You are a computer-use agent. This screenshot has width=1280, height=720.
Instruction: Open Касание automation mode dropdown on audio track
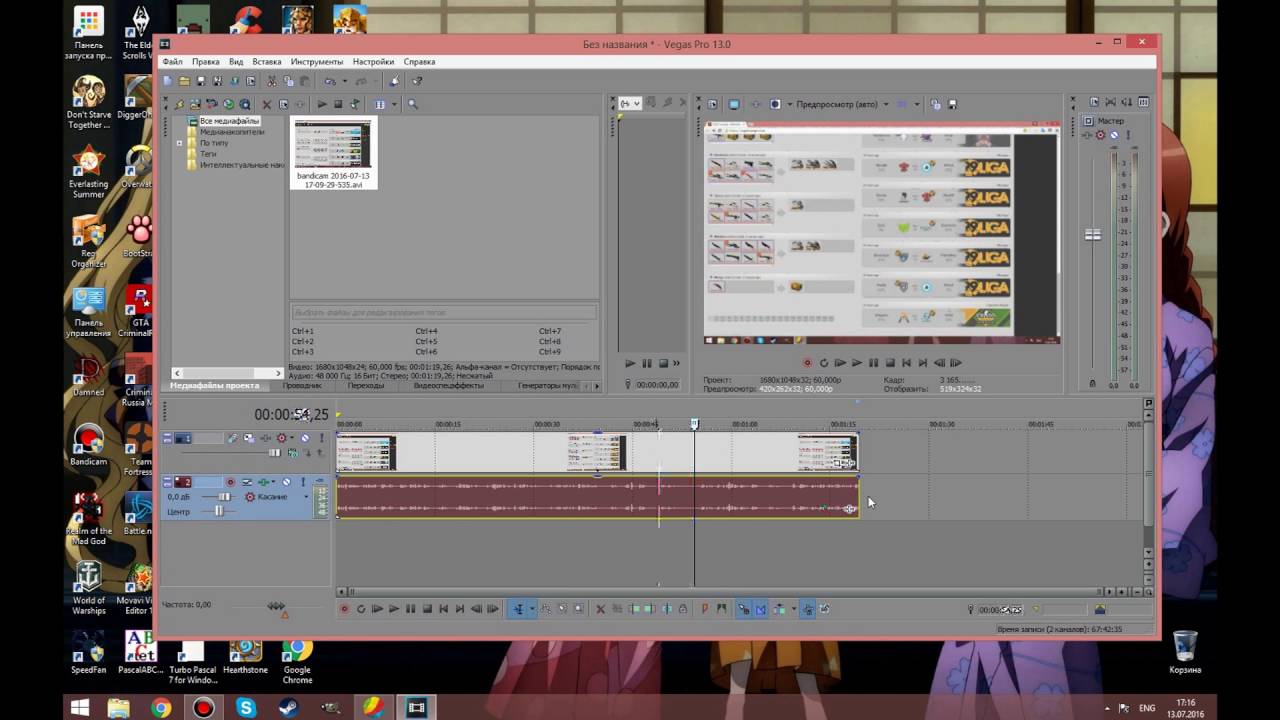pos(306,497)
